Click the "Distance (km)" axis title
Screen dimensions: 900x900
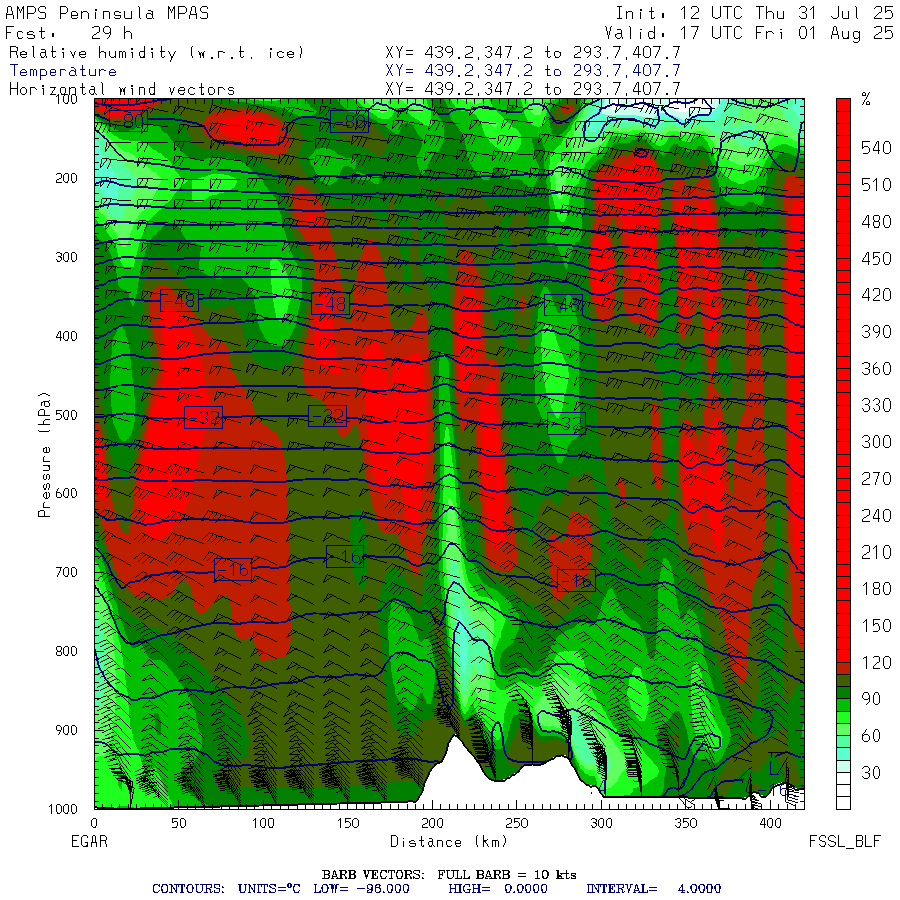(448, 841)
